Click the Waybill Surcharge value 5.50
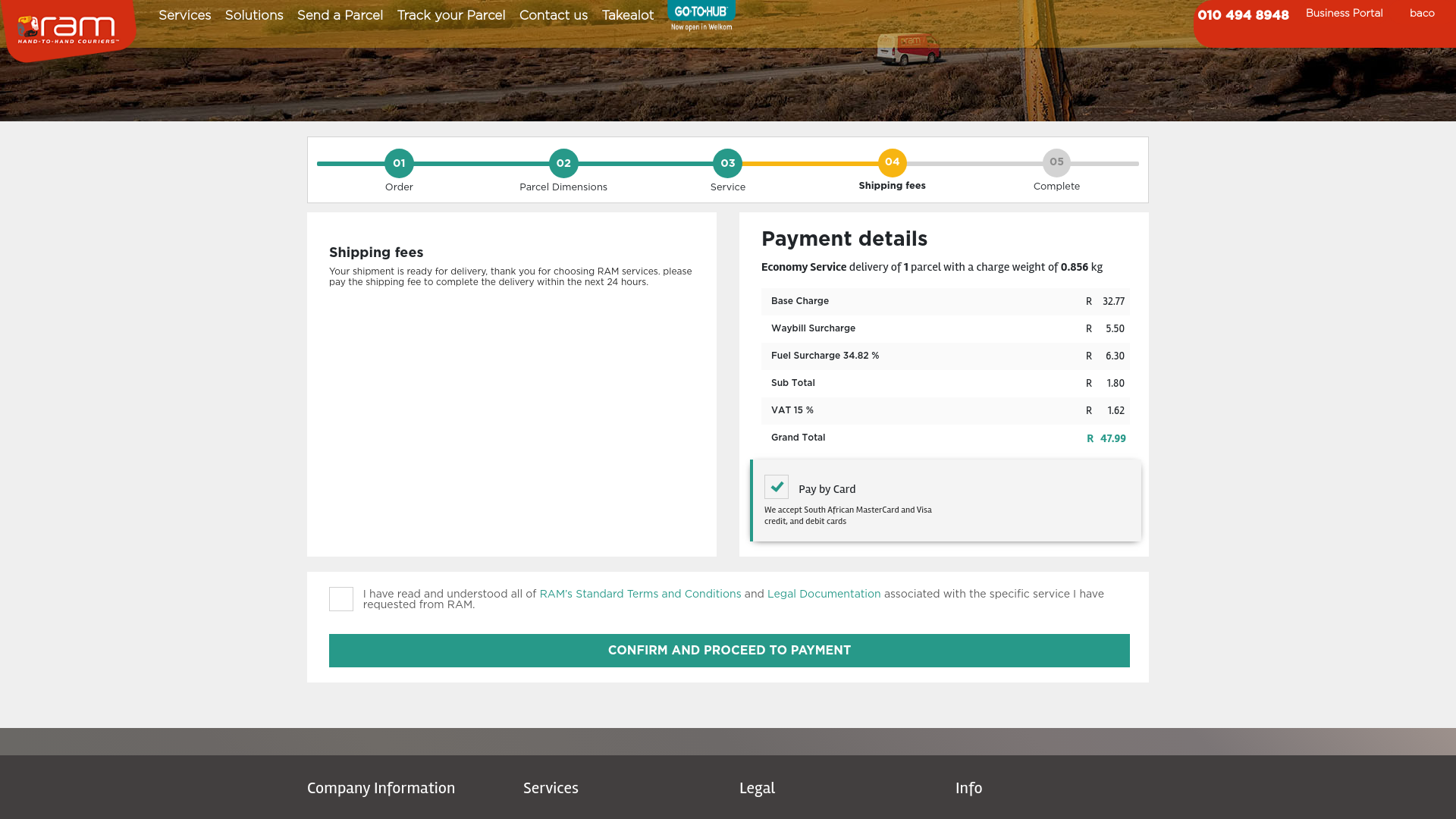Image resolution: width=1456 pixels, height=819 pixels. 1115,329
